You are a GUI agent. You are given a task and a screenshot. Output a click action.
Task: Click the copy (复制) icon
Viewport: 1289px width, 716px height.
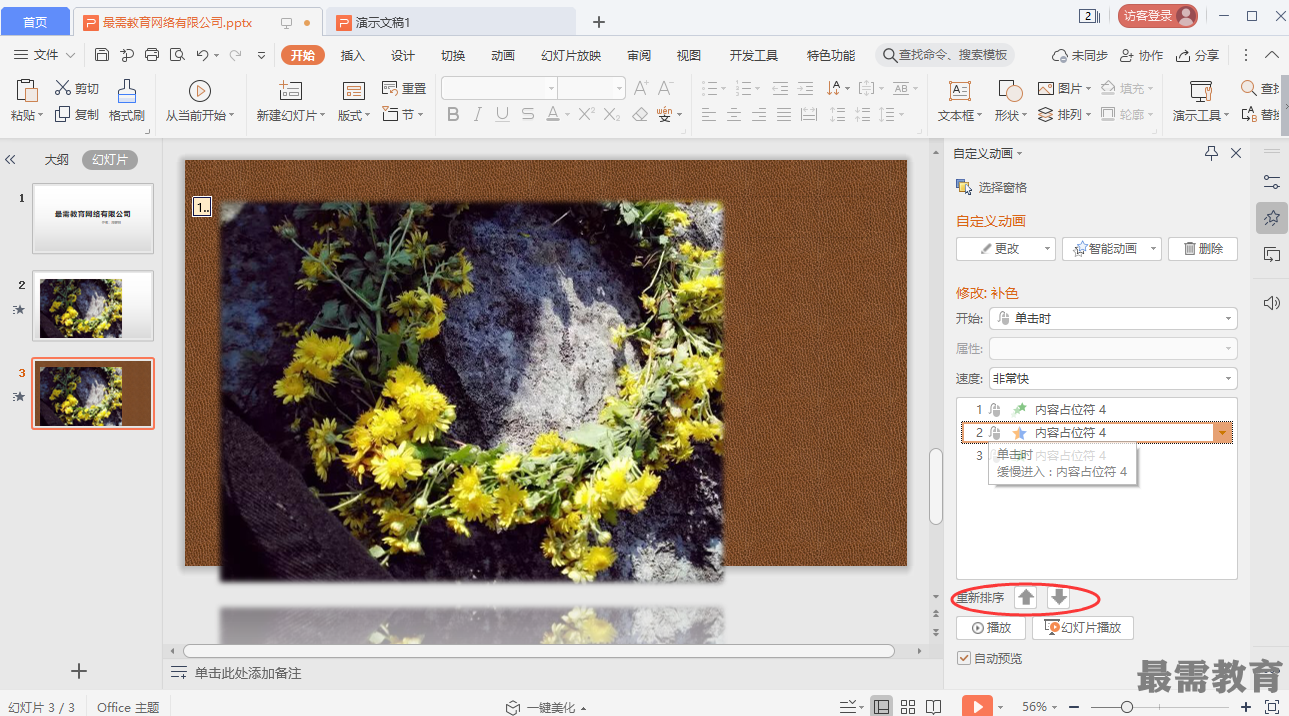pyautogui.click(x=63, y=114)
